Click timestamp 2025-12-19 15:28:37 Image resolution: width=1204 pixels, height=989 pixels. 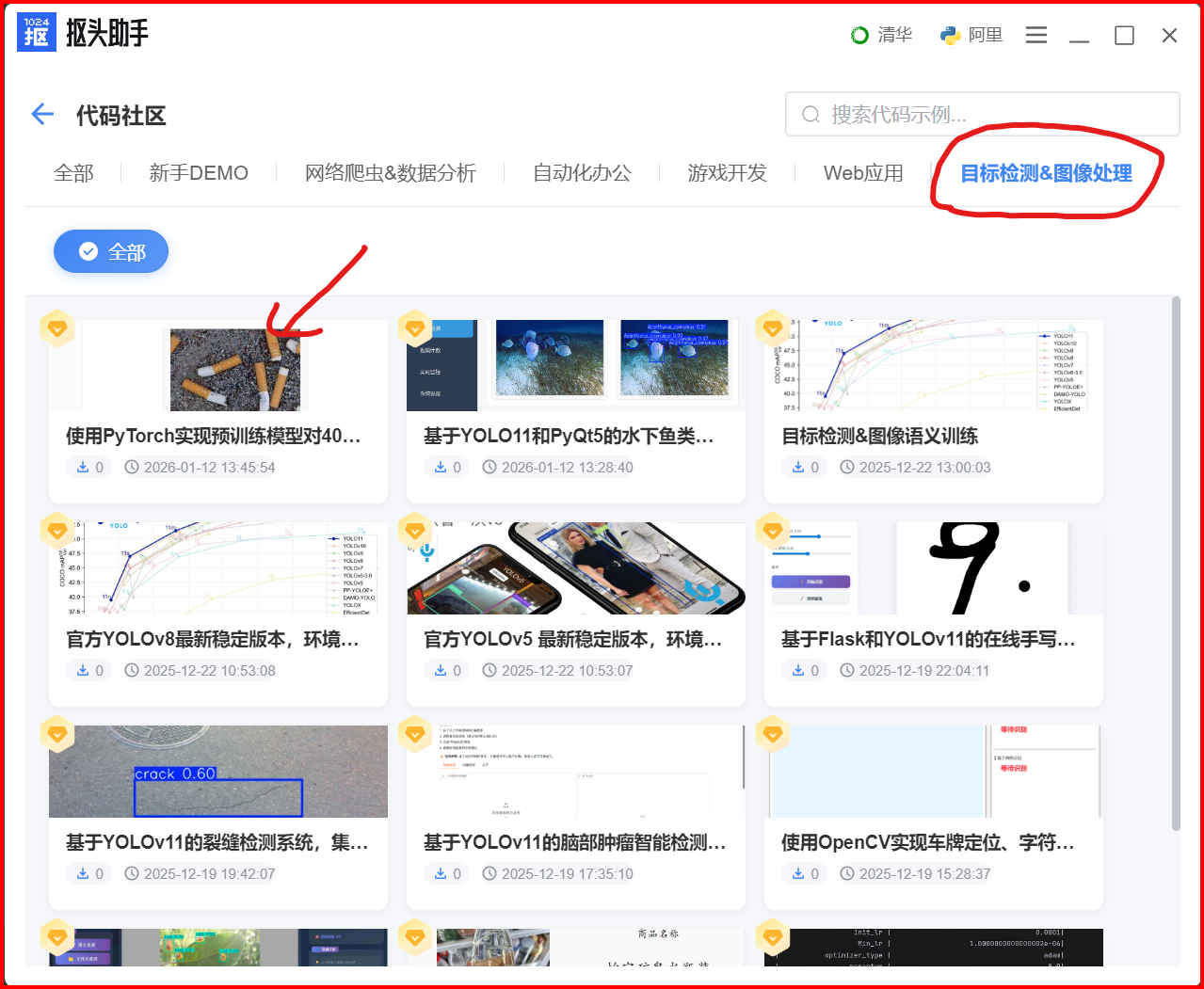(x=925, y=873)
